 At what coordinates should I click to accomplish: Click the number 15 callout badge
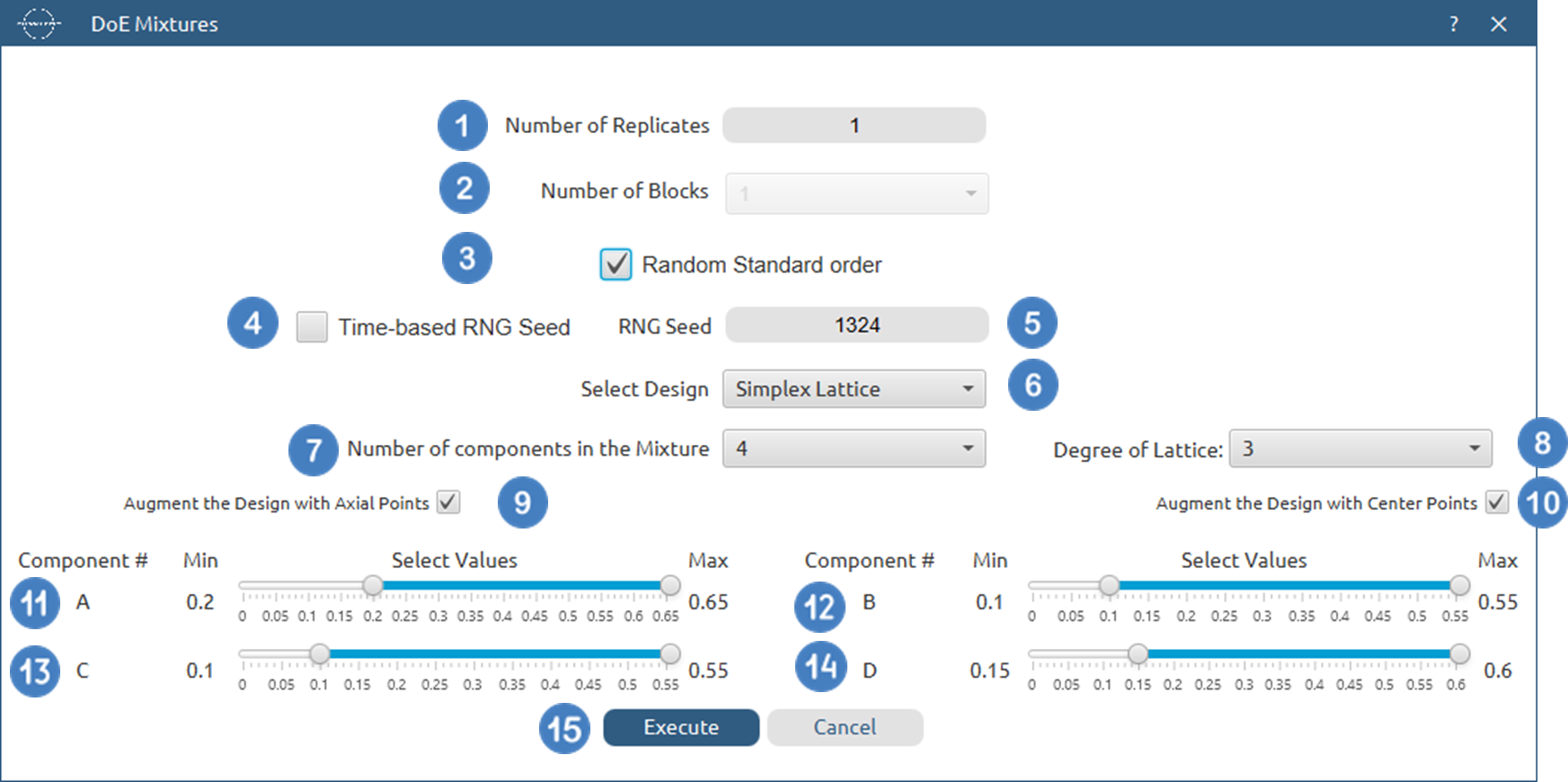pos(564,728)
